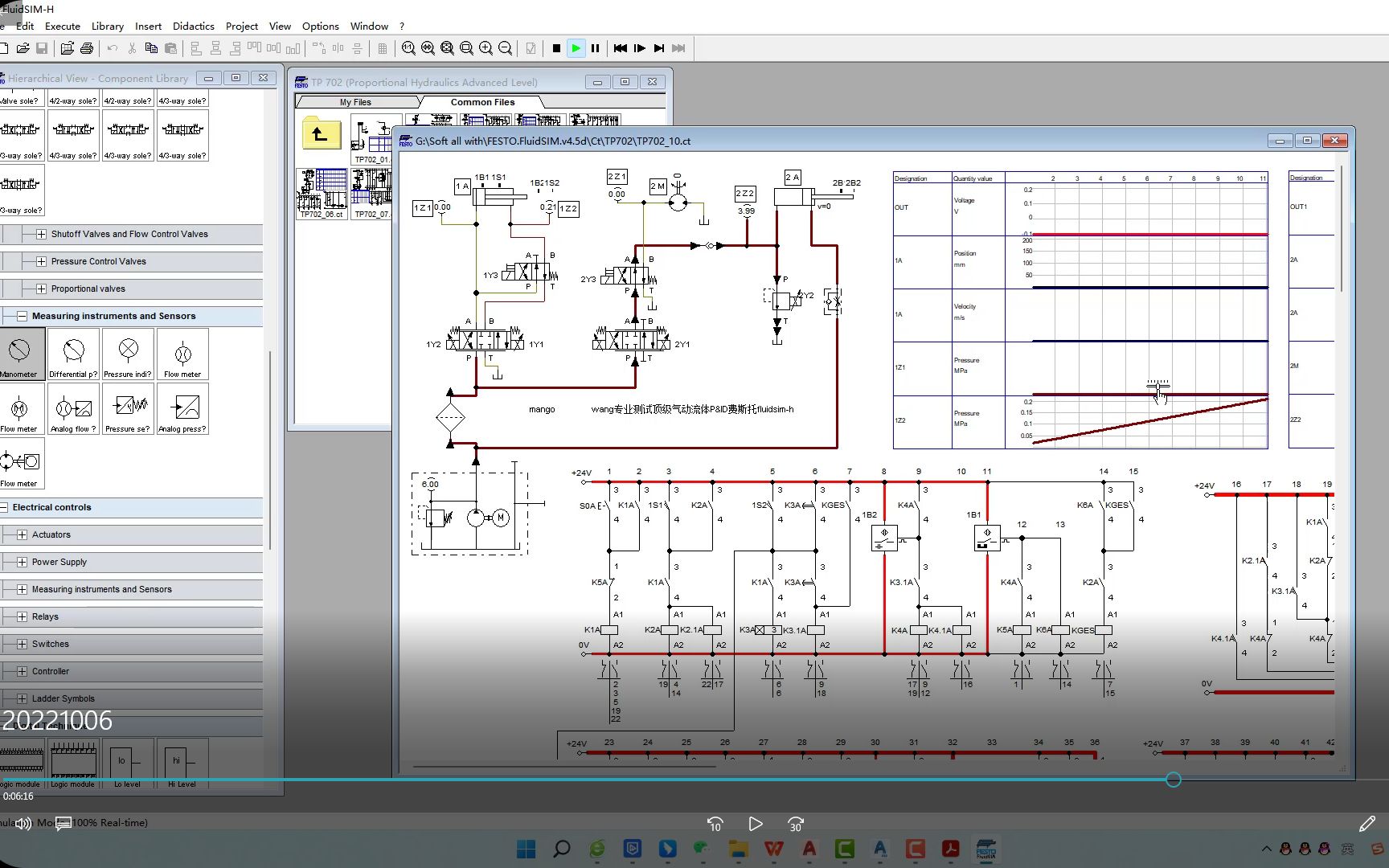Image resolution: width=1389 pixels, height=868 pixels.
Task: Click the video progress slider handle
Action: point(1174,780)
